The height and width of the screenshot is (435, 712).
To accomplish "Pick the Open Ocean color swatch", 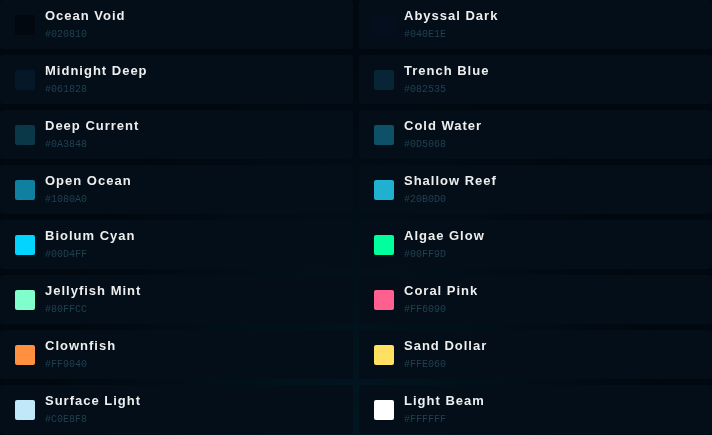I will 25,190.
